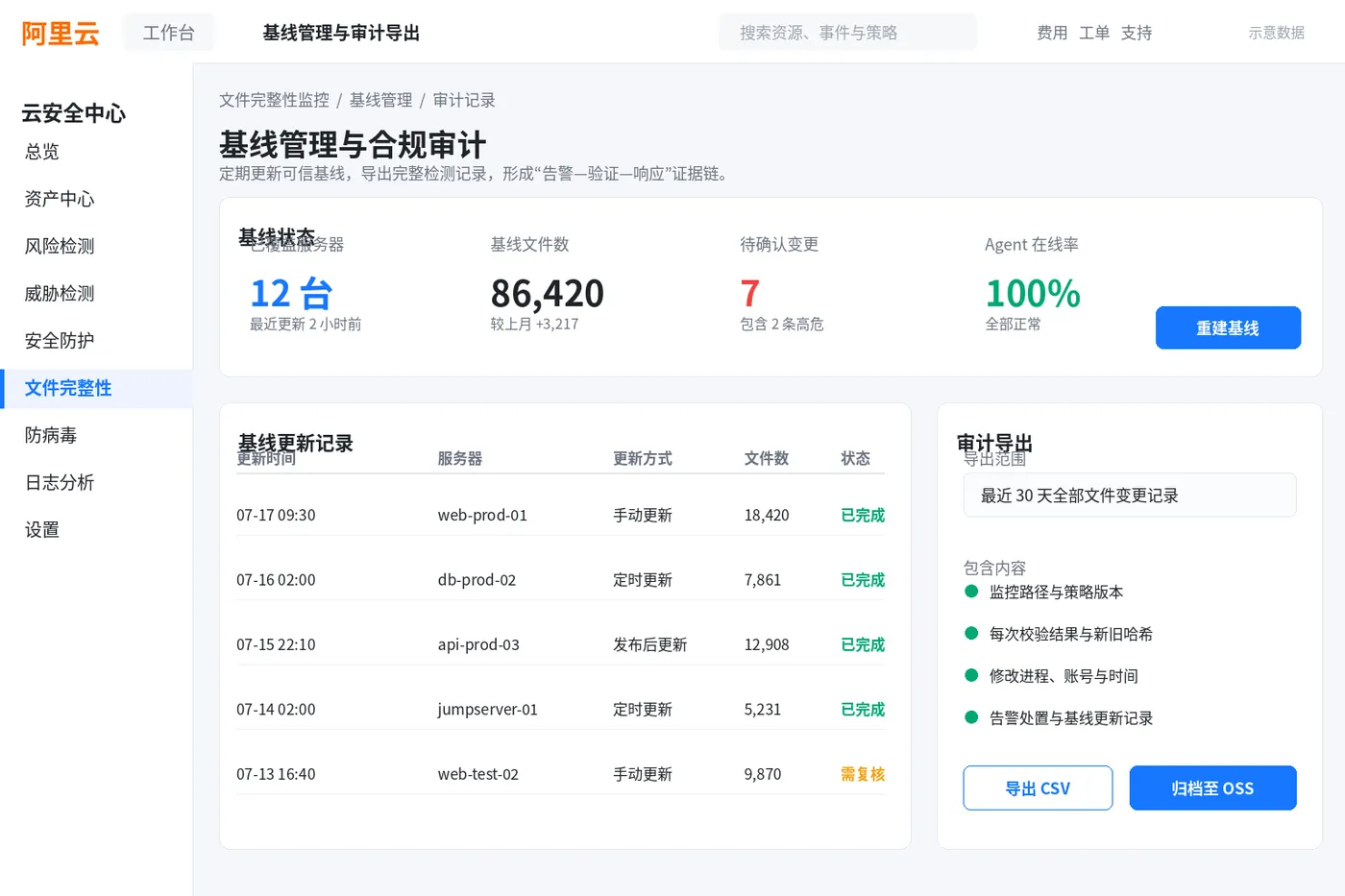Image resolution: width=1345 pixels, height=896 pixels.
Task: Focus the 搜索资源、事件与策略 search box
Action: pyautogui.click(x=847, y=33)
